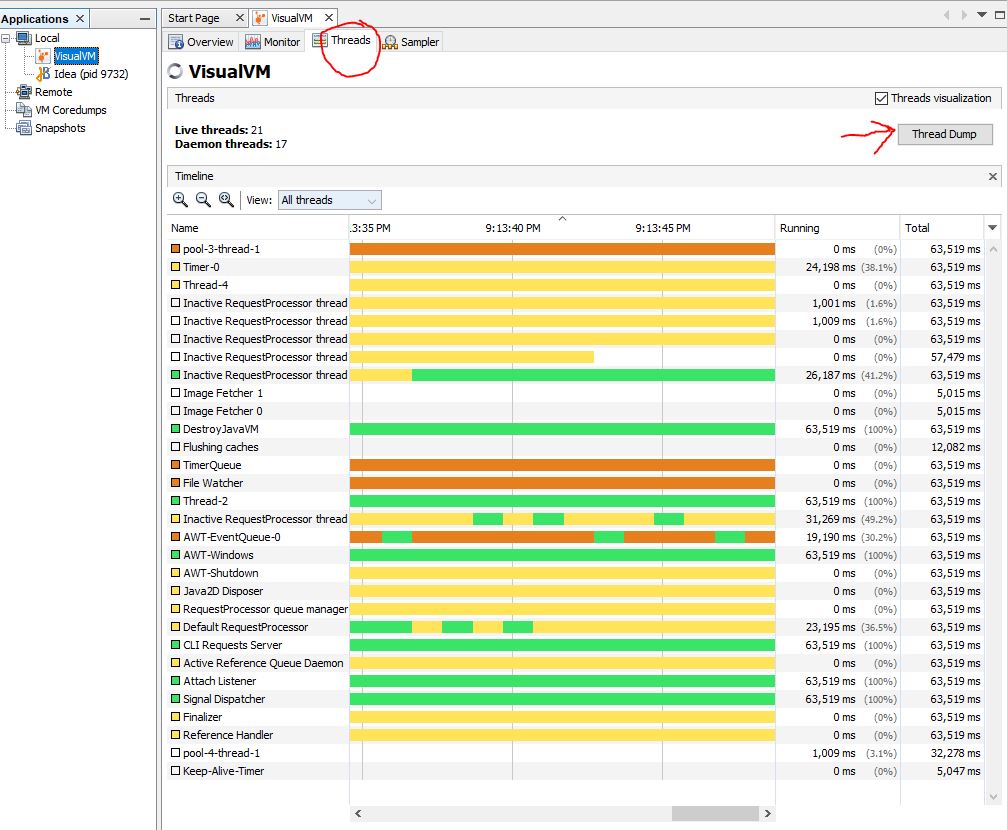The height and width of the screenshot is (830, 1007).
Task: Click left arrow of horizontal timeline scrollbar
Action: tap(358, 813)
